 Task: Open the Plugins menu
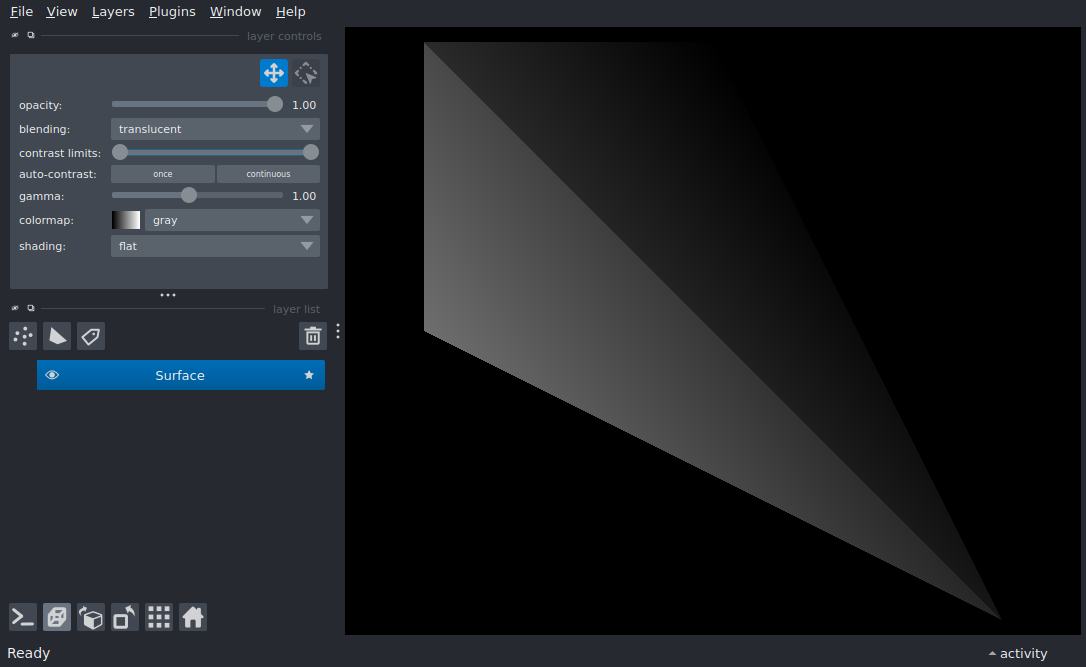pyautogui.click(x=172, y=12)
